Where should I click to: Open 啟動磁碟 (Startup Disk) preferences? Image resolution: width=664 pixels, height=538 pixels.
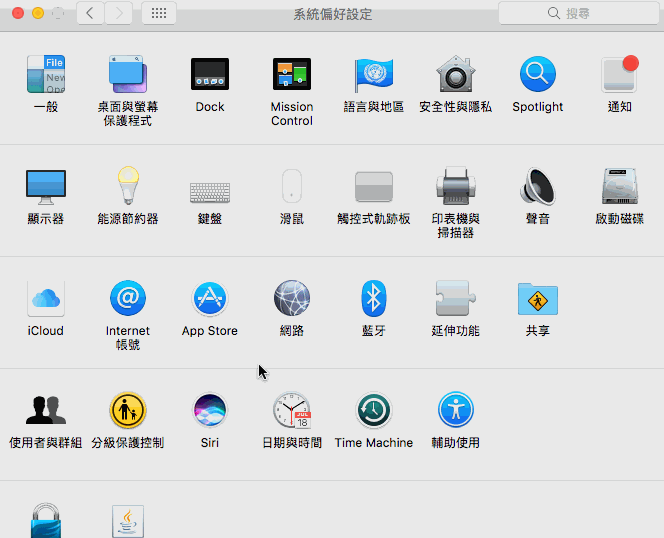point(620,186)
